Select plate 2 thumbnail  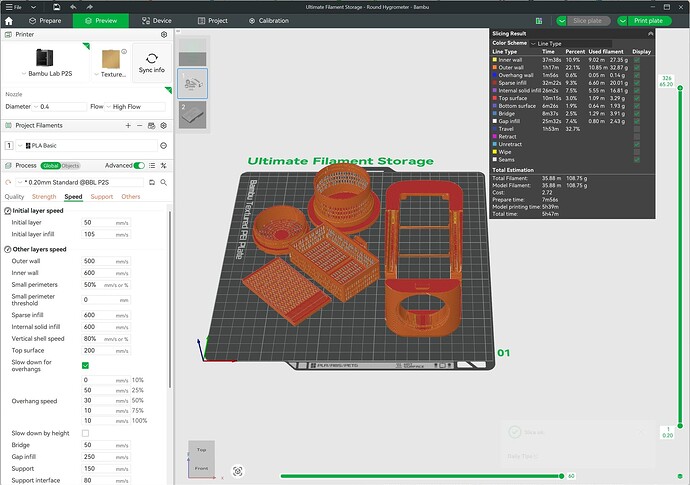pyautogui.click(x=193, y=115)
